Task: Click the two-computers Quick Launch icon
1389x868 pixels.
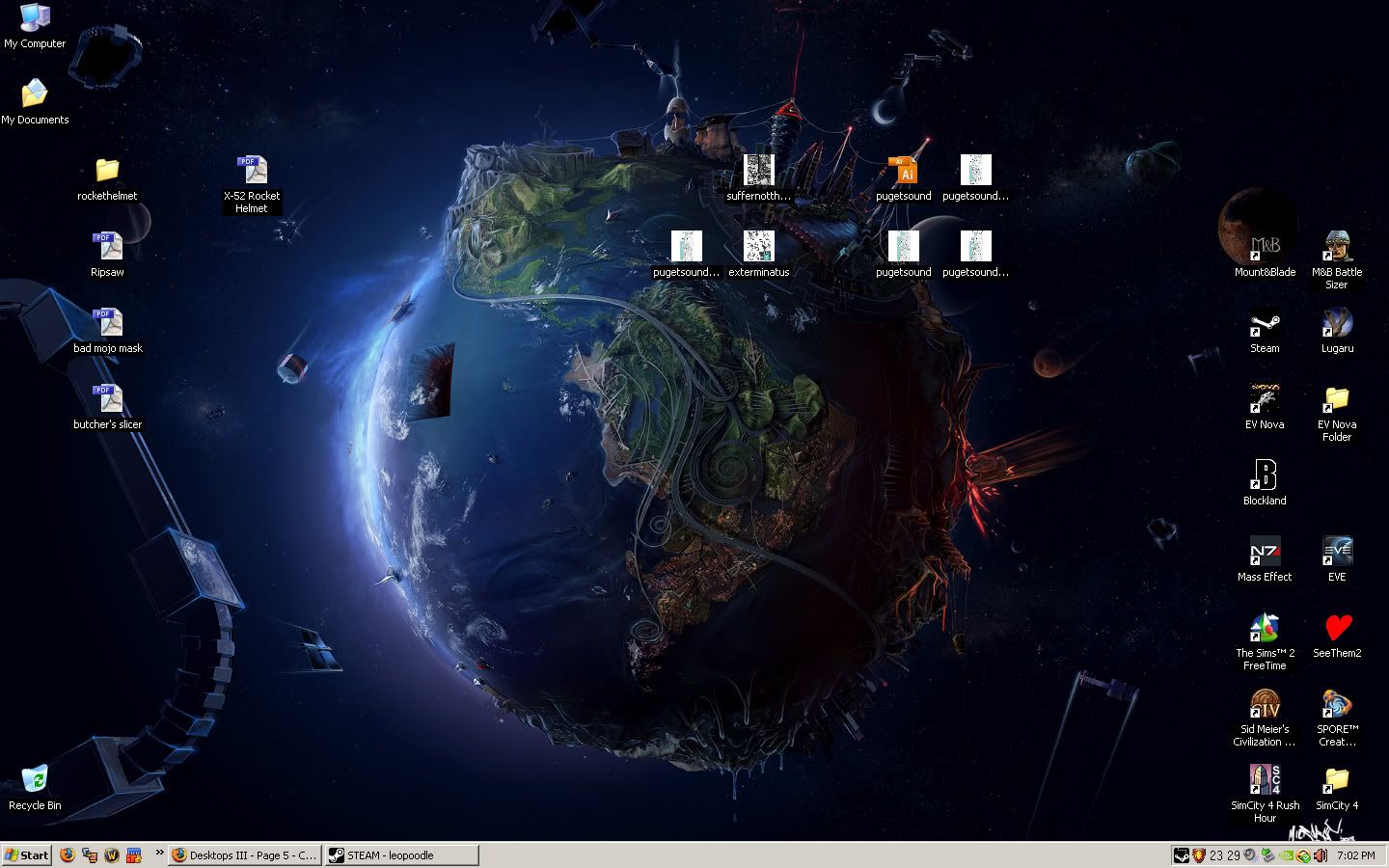Action: pos(90,855)
